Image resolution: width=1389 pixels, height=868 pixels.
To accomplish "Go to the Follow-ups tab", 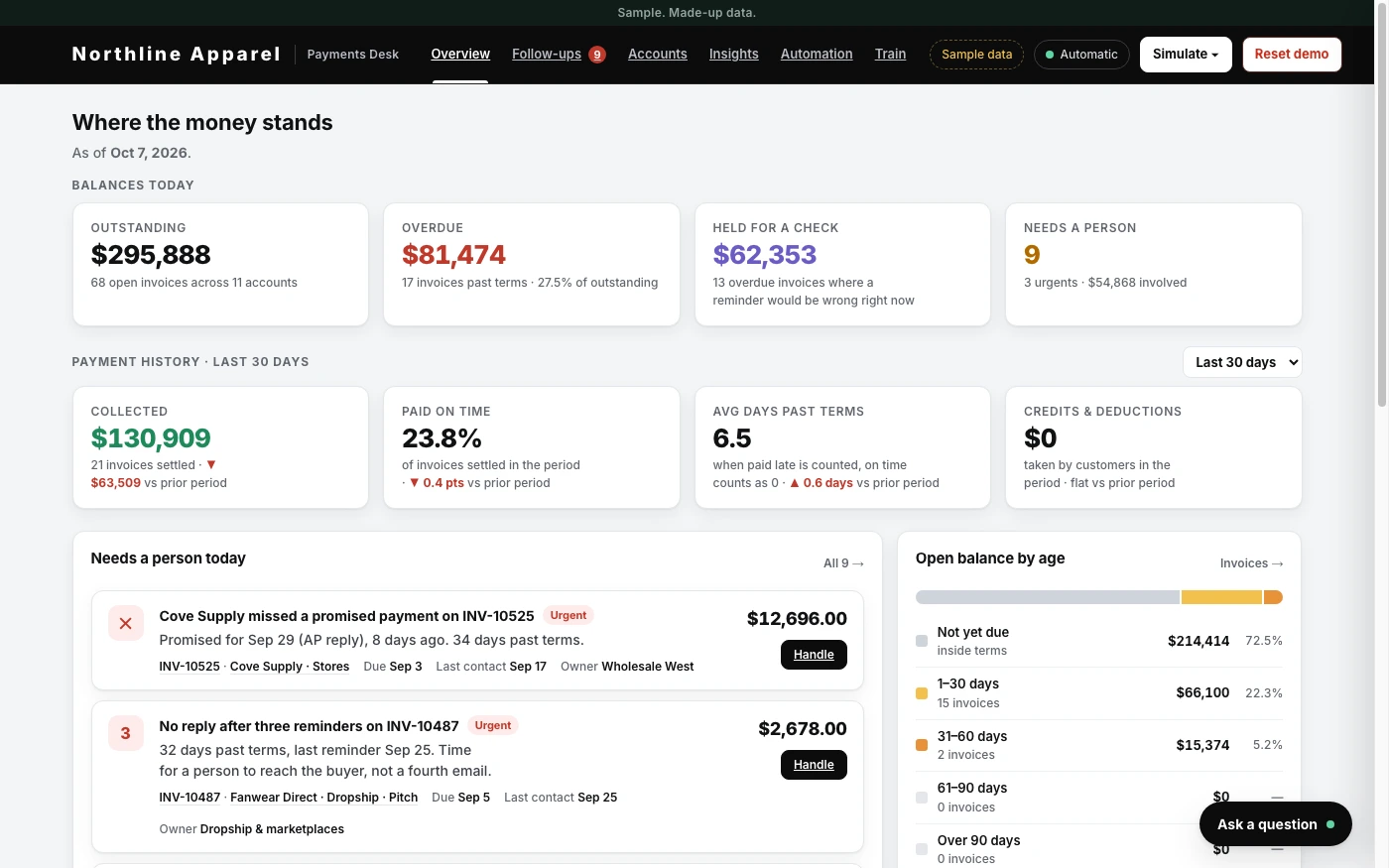I will pyautogui.click(x=547, y=54).
